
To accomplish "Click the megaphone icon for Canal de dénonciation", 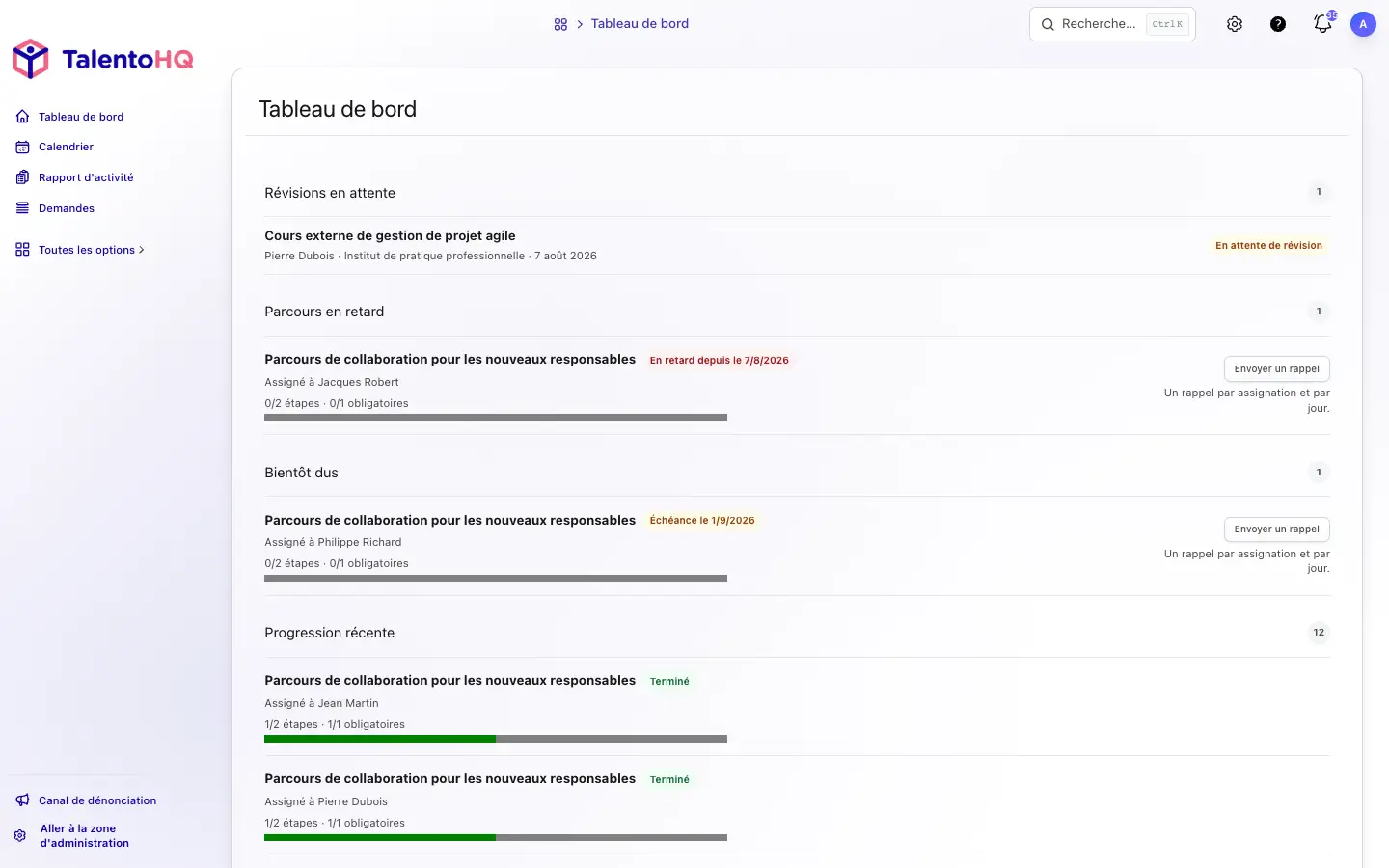I will pyautogui.click(x=22, y=800).
